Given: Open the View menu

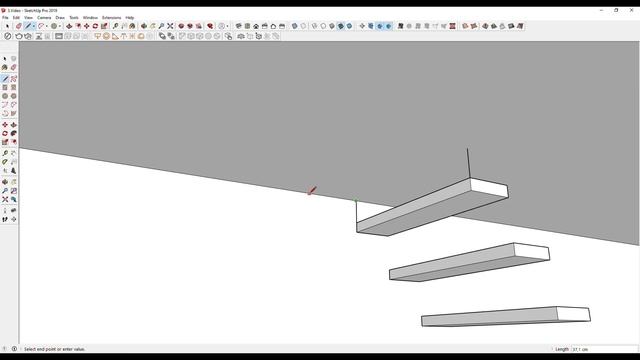Looking at the screenshot, I should click(28, 18).
